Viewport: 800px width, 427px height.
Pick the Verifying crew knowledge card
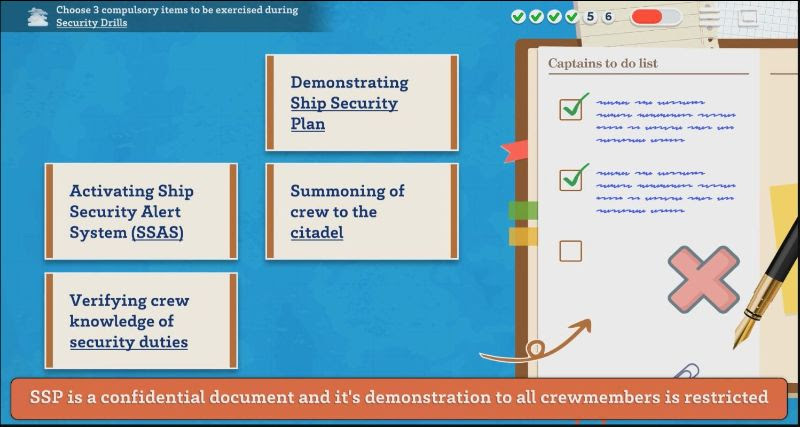[x=141, y=320]
